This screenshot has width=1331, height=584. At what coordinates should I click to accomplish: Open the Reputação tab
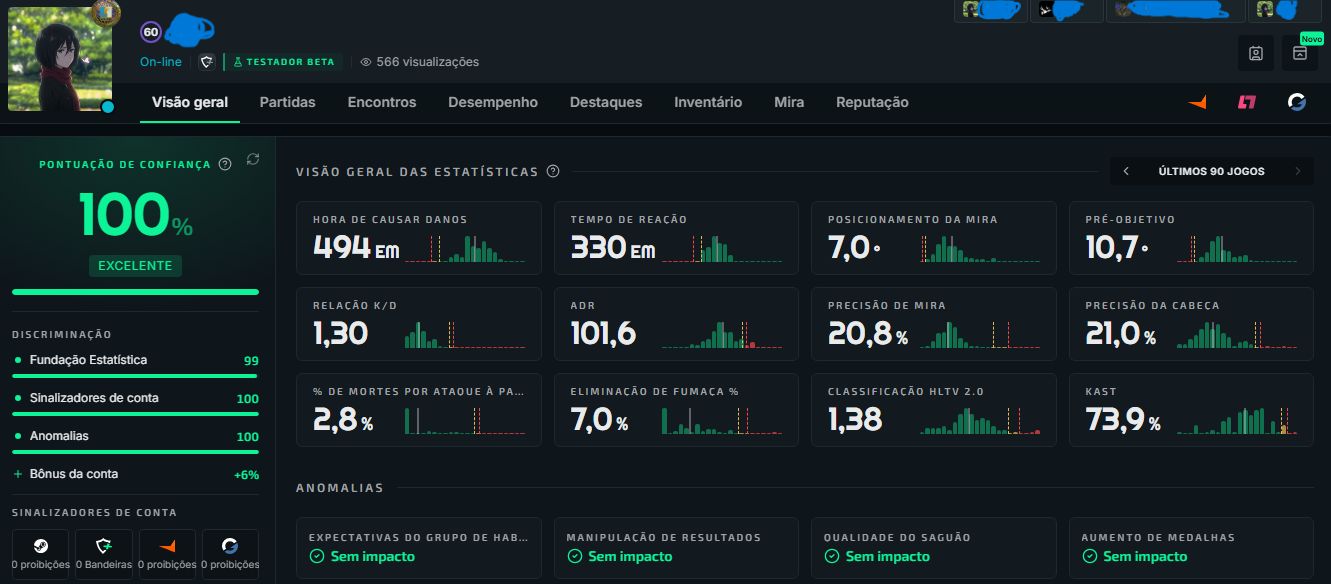click(872, 102)
